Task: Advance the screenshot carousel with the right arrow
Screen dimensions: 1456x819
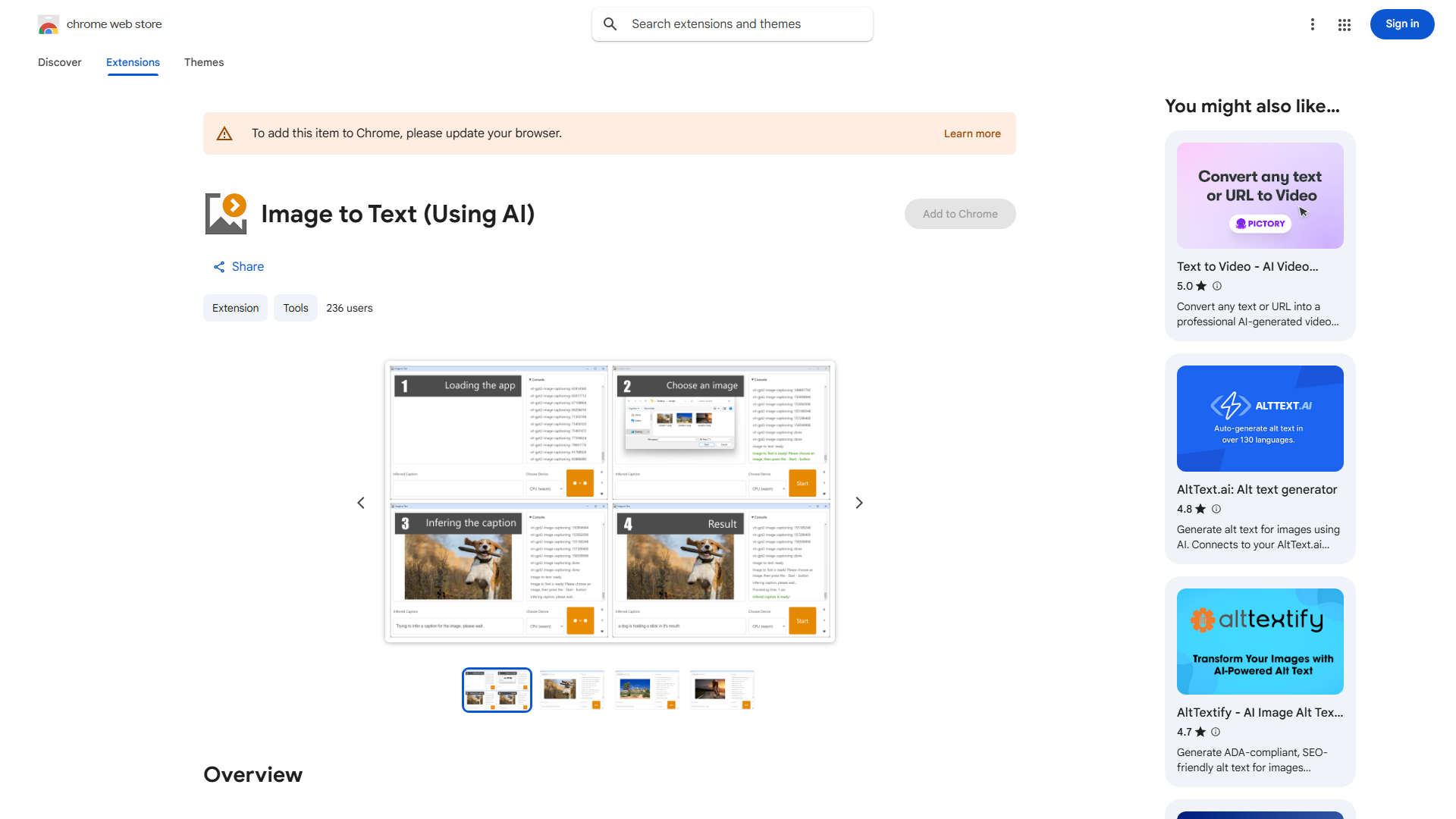Action: 858,502
